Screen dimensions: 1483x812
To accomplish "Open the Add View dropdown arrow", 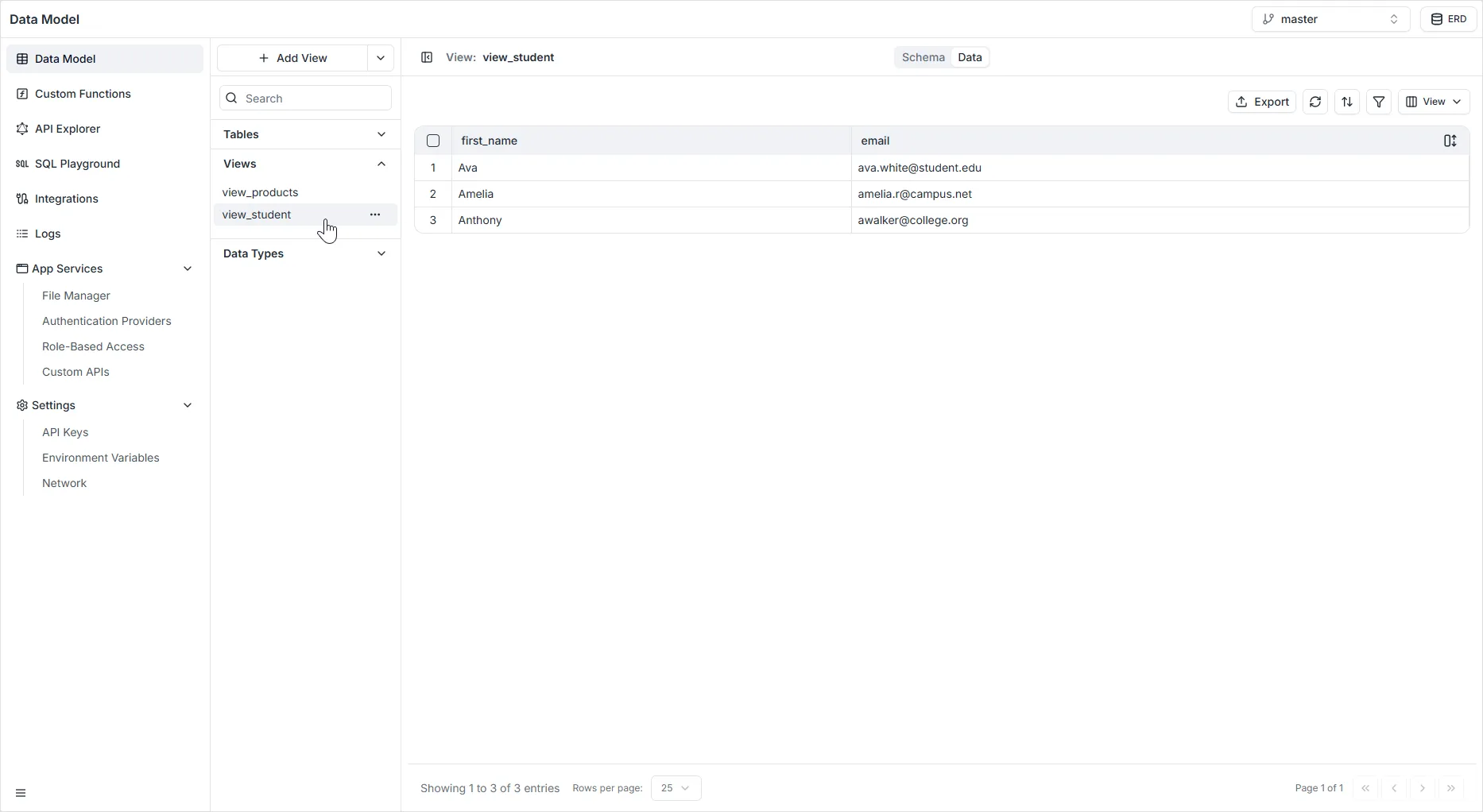I will pos(381,58).
